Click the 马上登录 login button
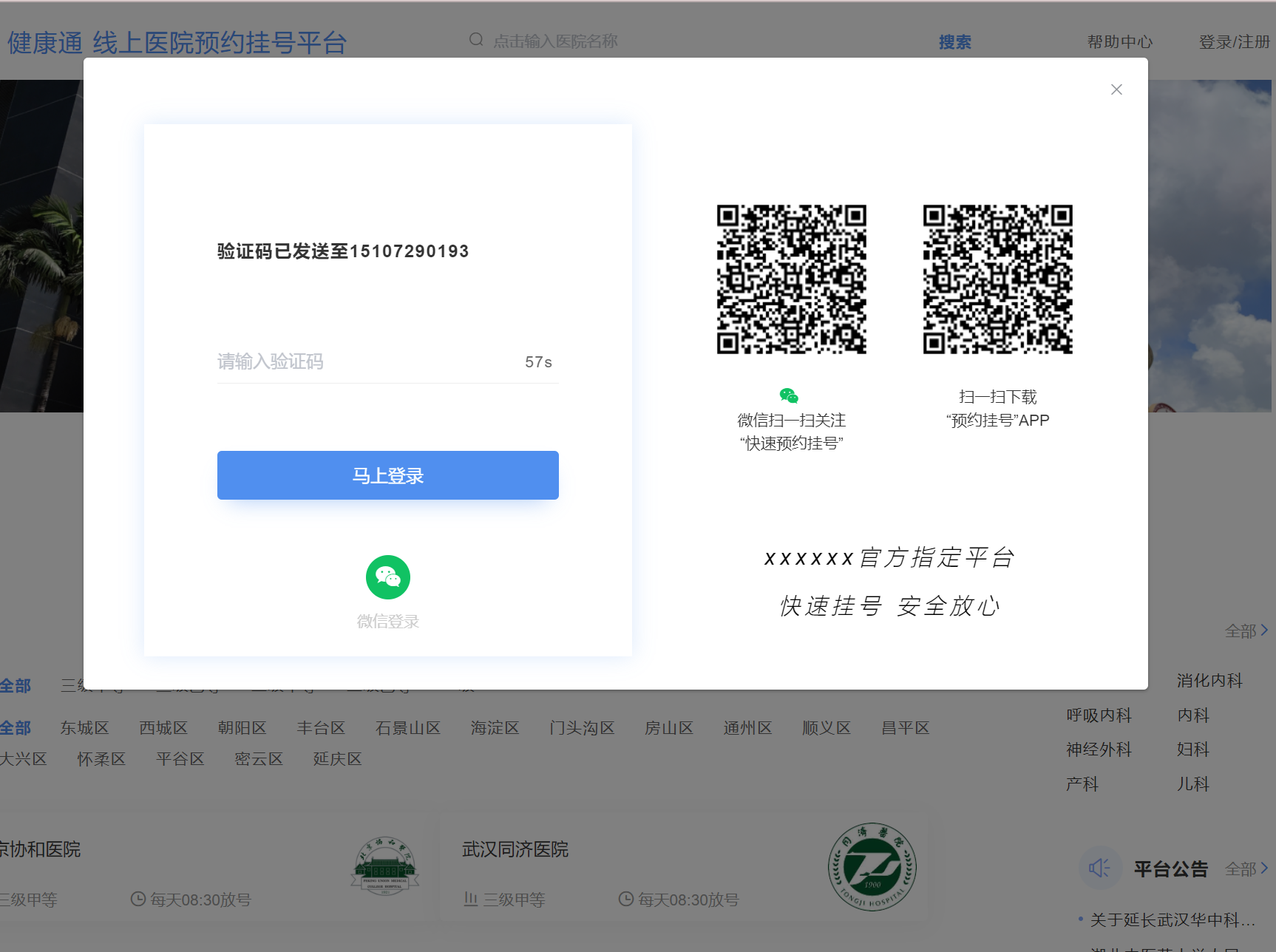This screenshot has height=952, width=1276. pyautogui.click(x=388, y=475)
